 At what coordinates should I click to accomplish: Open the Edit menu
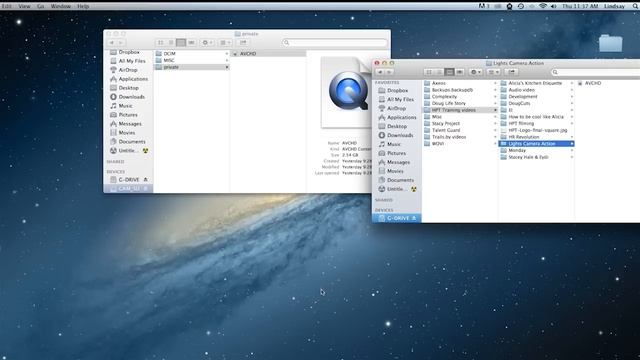(x=7, y=6)
